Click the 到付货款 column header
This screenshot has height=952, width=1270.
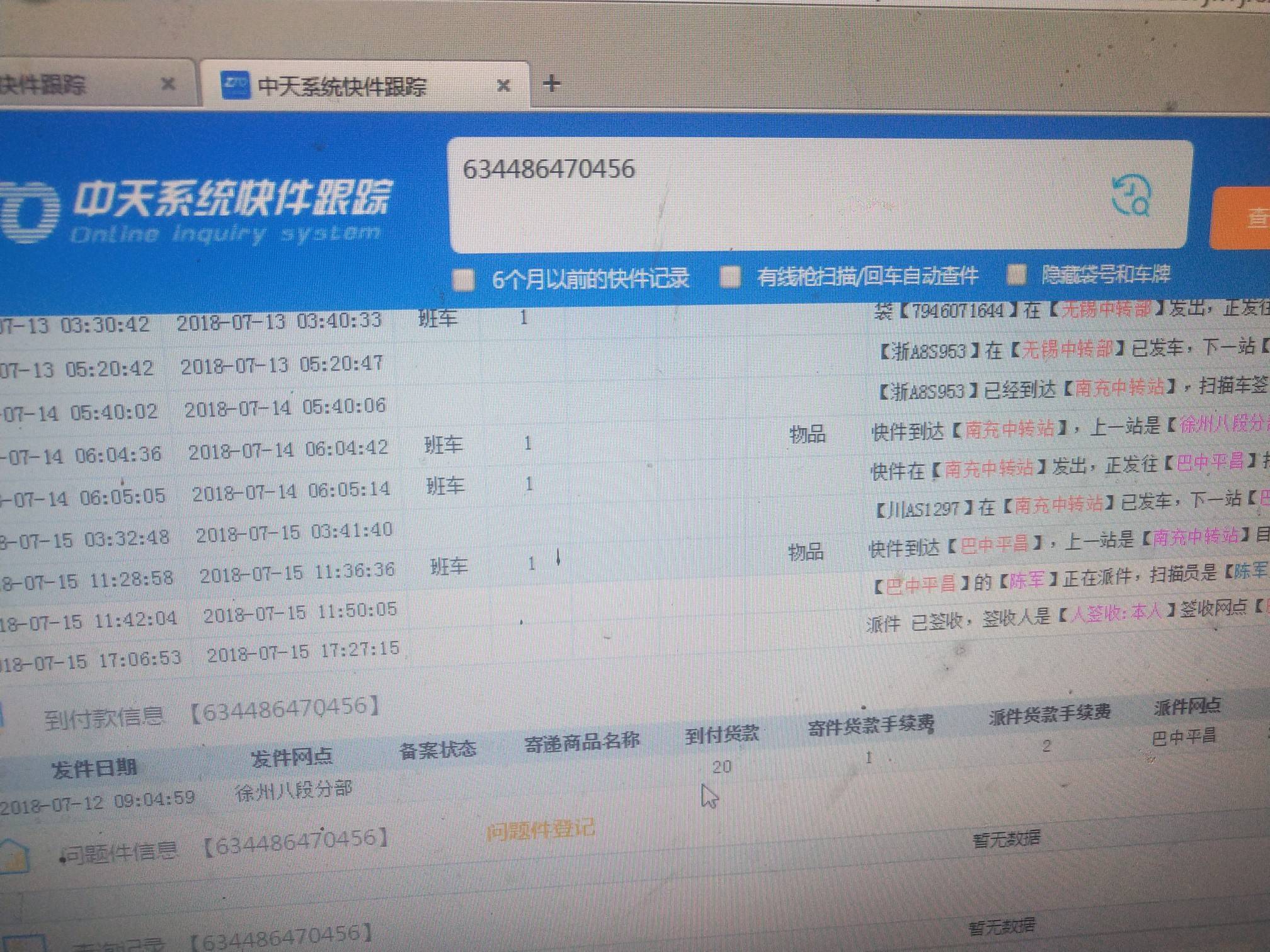click(722, 734)
